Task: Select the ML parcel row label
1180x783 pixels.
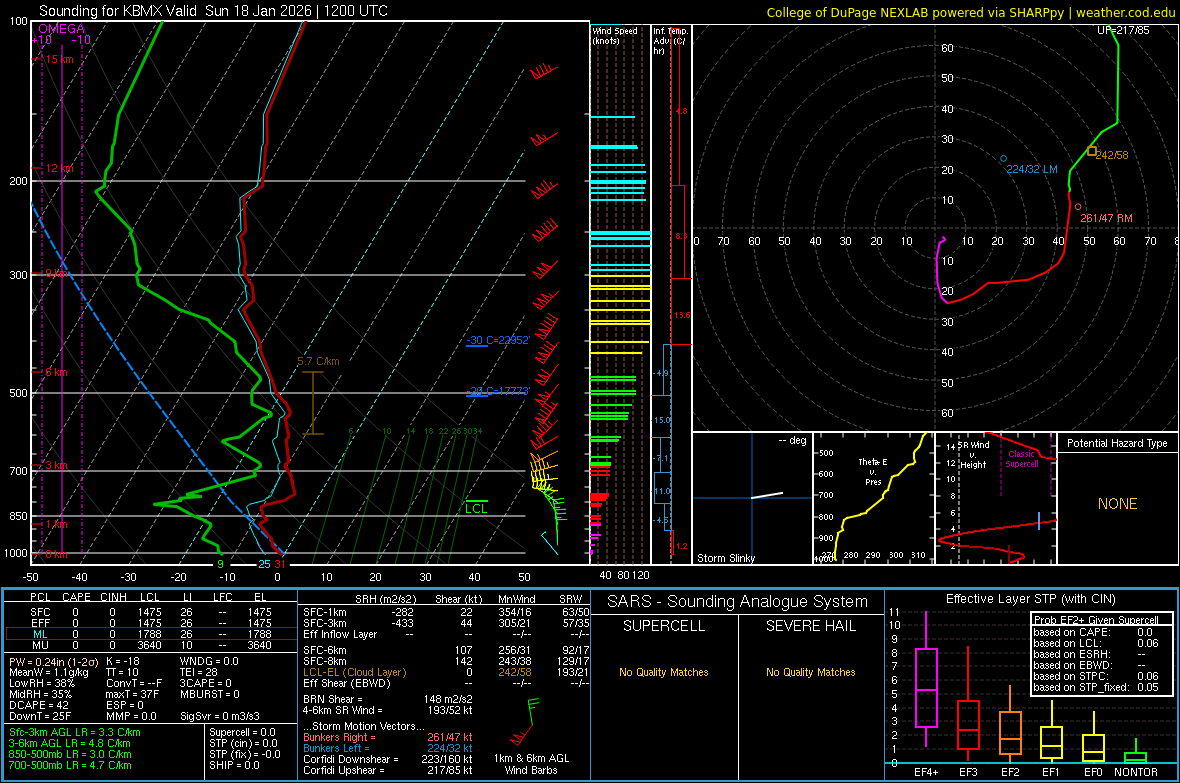Action: tap(40, 635)
